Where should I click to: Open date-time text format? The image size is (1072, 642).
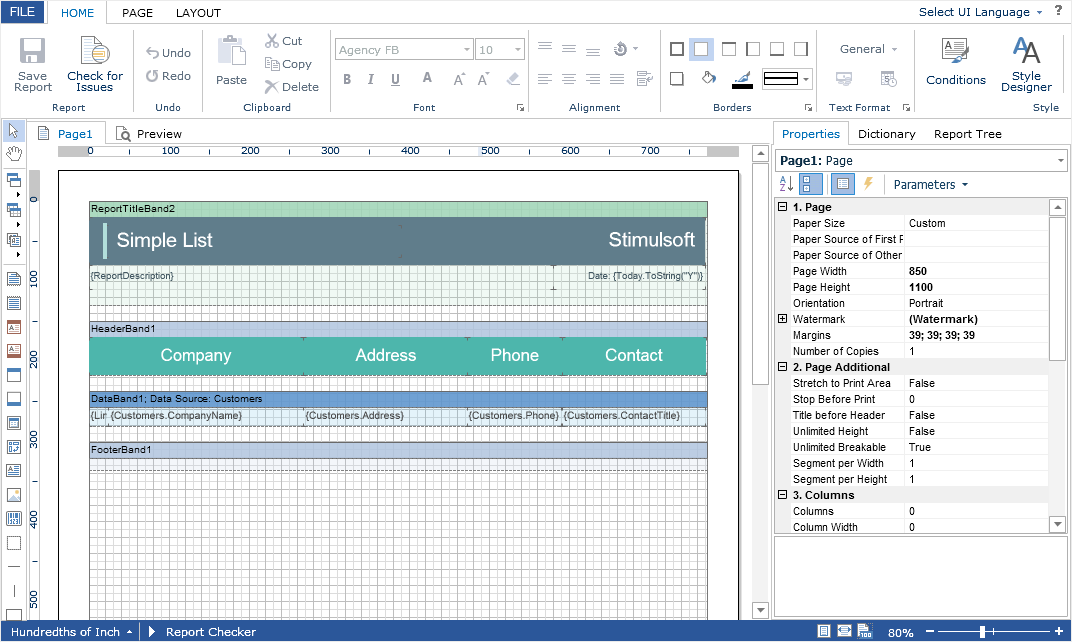tap(889, 79)
